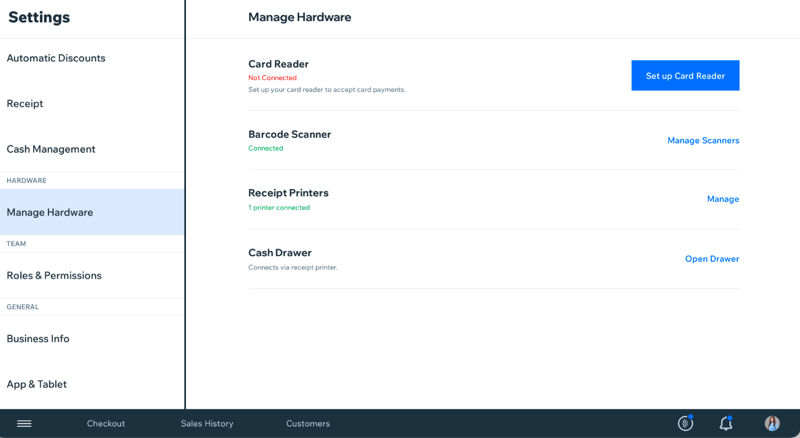Viewport: 800px width, 438px height.
Task: Click the '1 printer connected' text
Action: (279, 207)
